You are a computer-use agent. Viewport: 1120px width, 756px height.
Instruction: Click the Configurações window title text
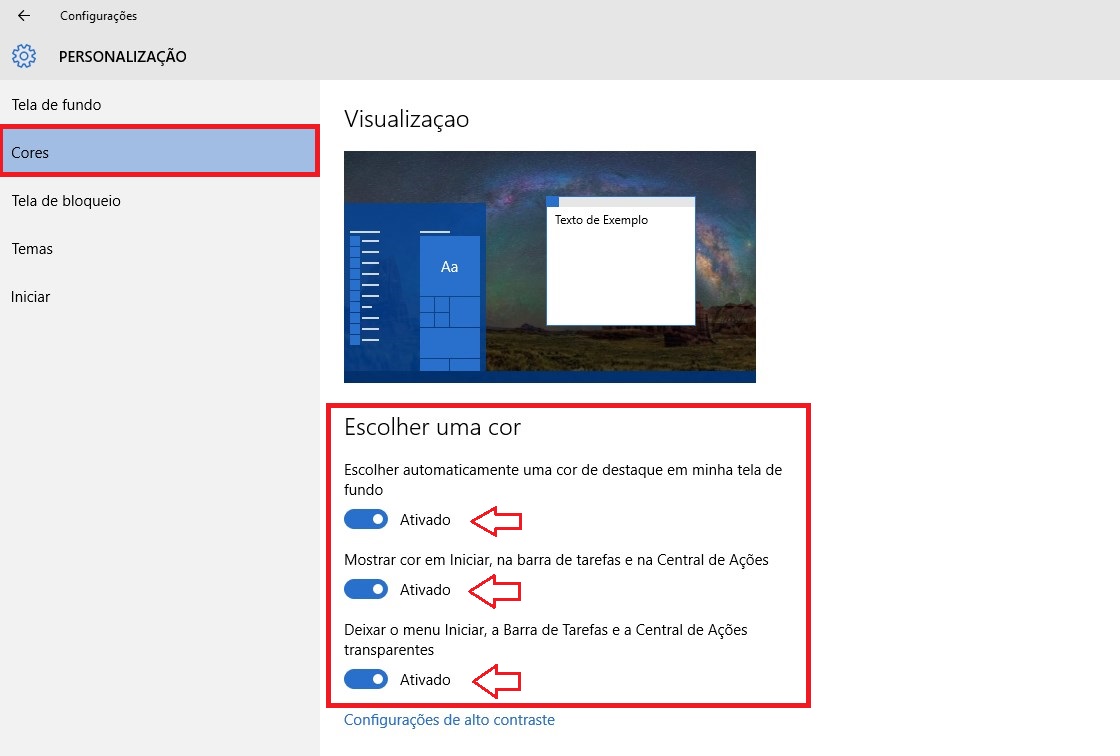(x=99, y=16)
